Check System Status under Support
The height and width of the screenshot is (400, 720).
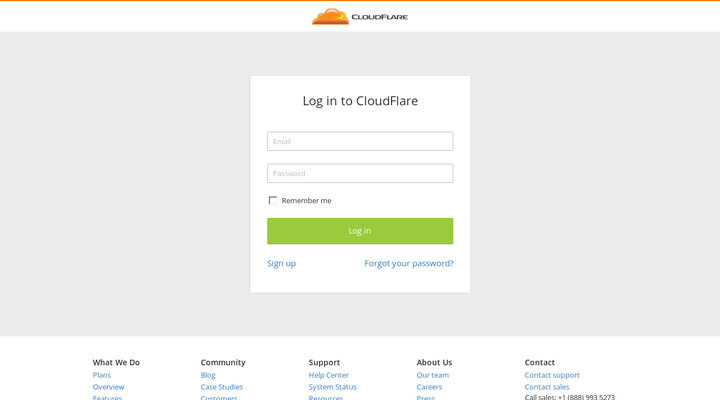[x=333, y=387]
